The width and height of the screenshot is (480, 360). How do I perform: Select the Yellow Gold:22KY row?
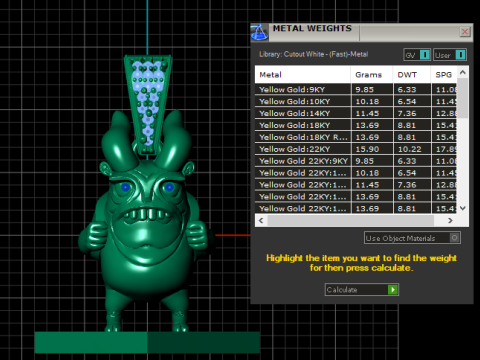(x=356, y=149)
